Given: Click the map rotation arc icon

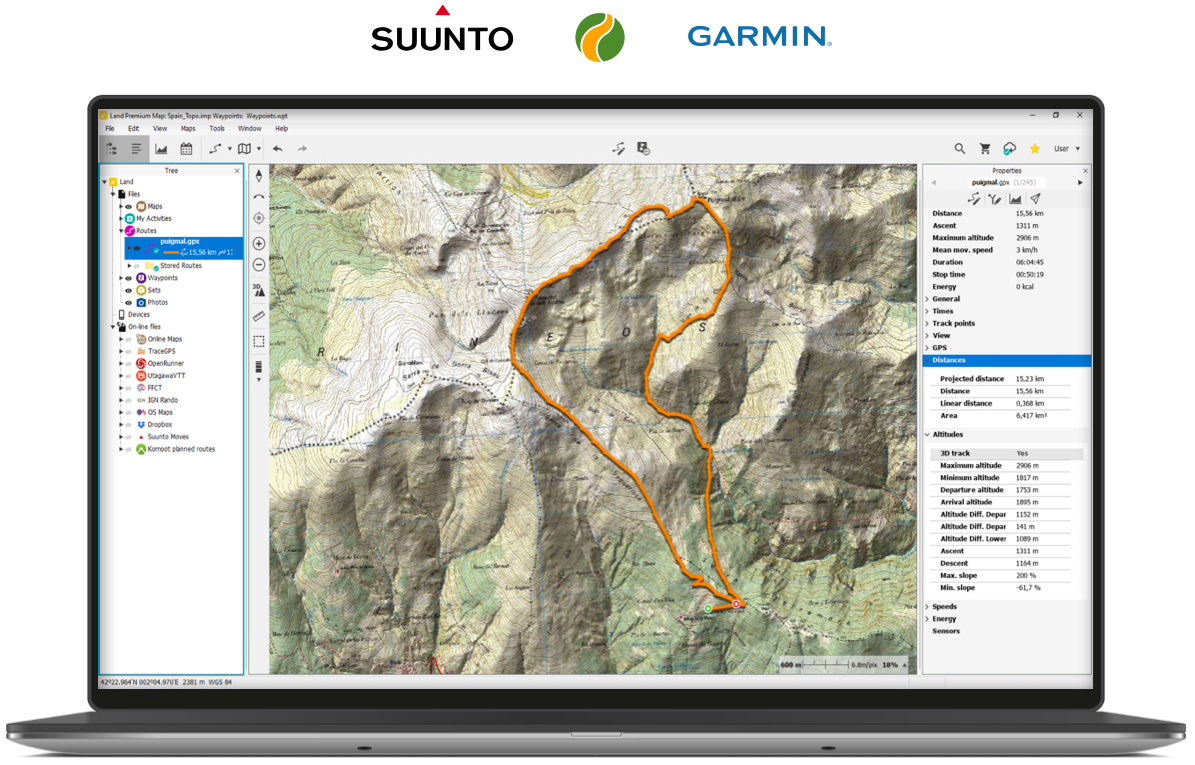Looking at the screenshot, I should (x=259, y=197).
